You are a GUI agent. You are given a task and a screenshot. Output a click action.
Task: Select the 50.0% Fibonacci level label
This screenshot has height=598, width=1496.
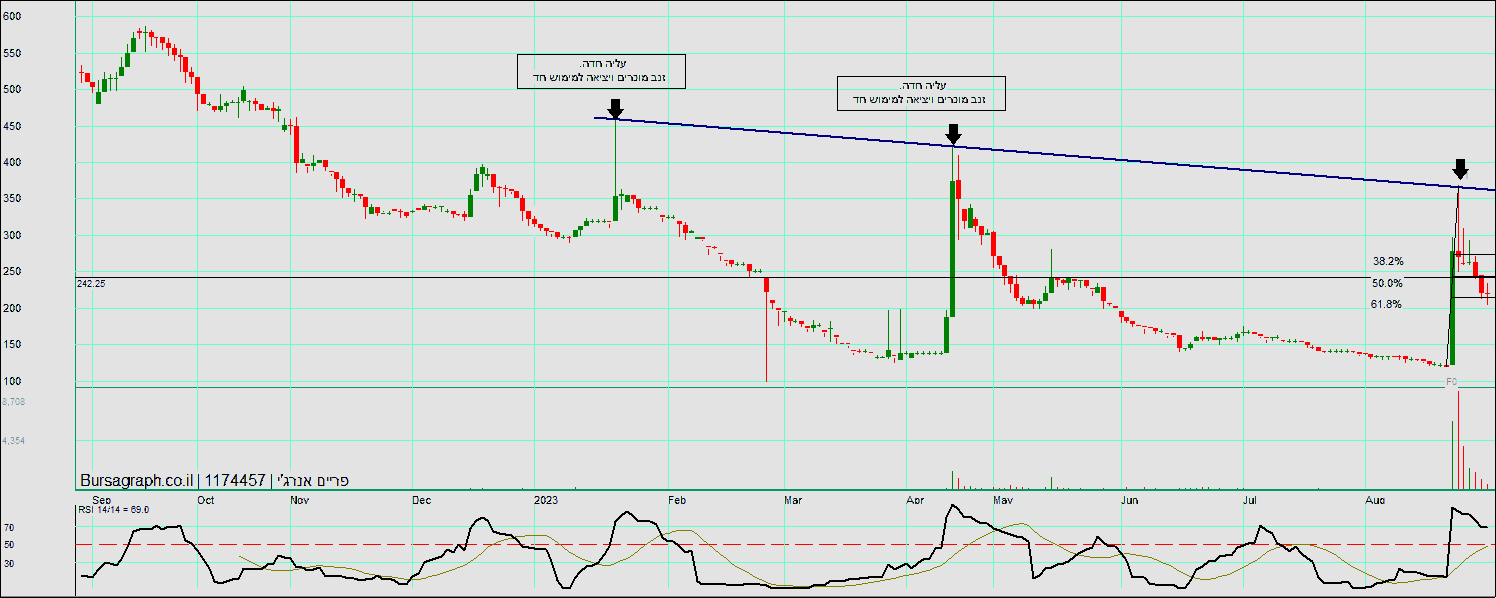[1387, 283]
